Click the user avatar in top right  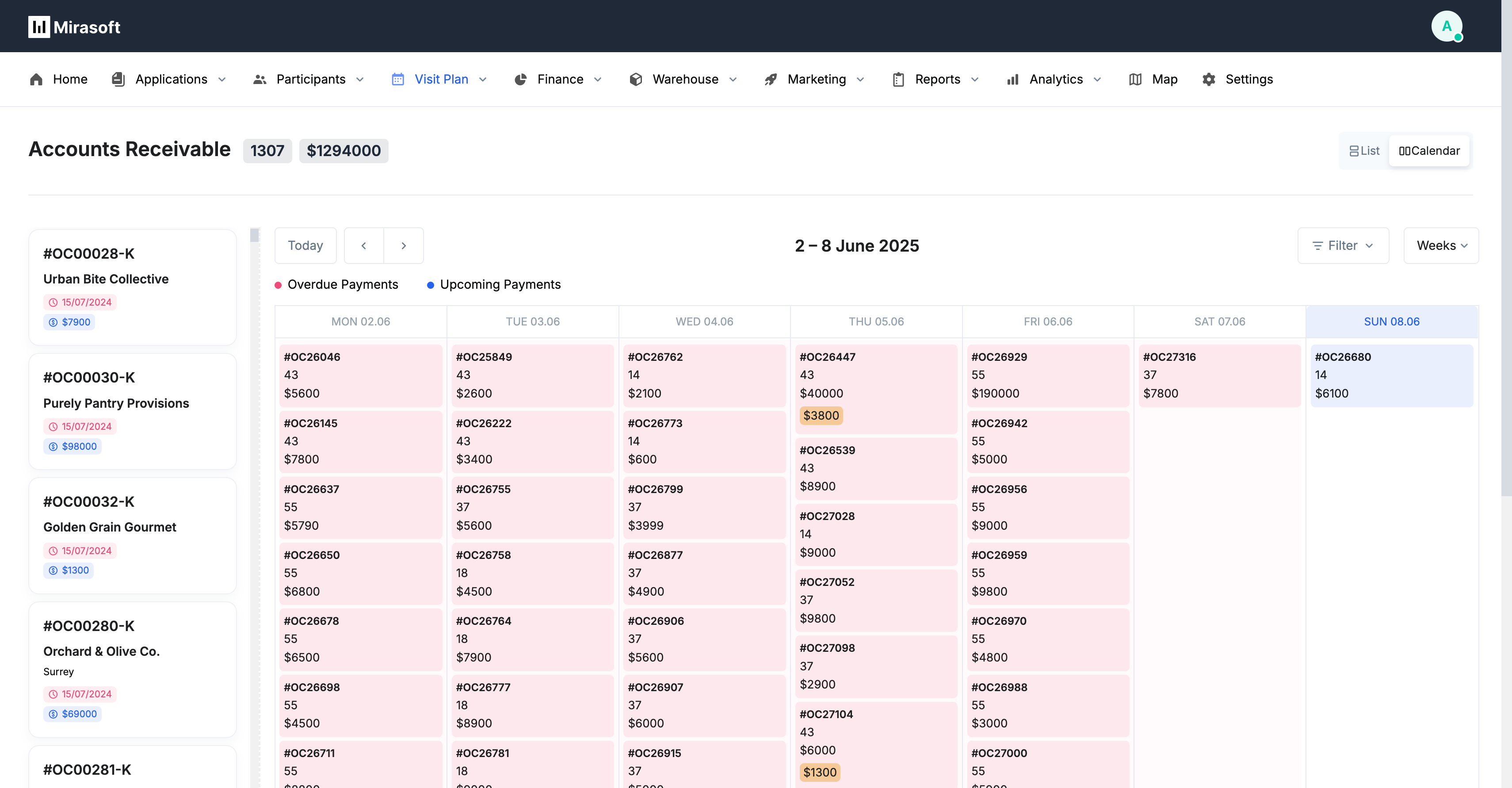1447,26
